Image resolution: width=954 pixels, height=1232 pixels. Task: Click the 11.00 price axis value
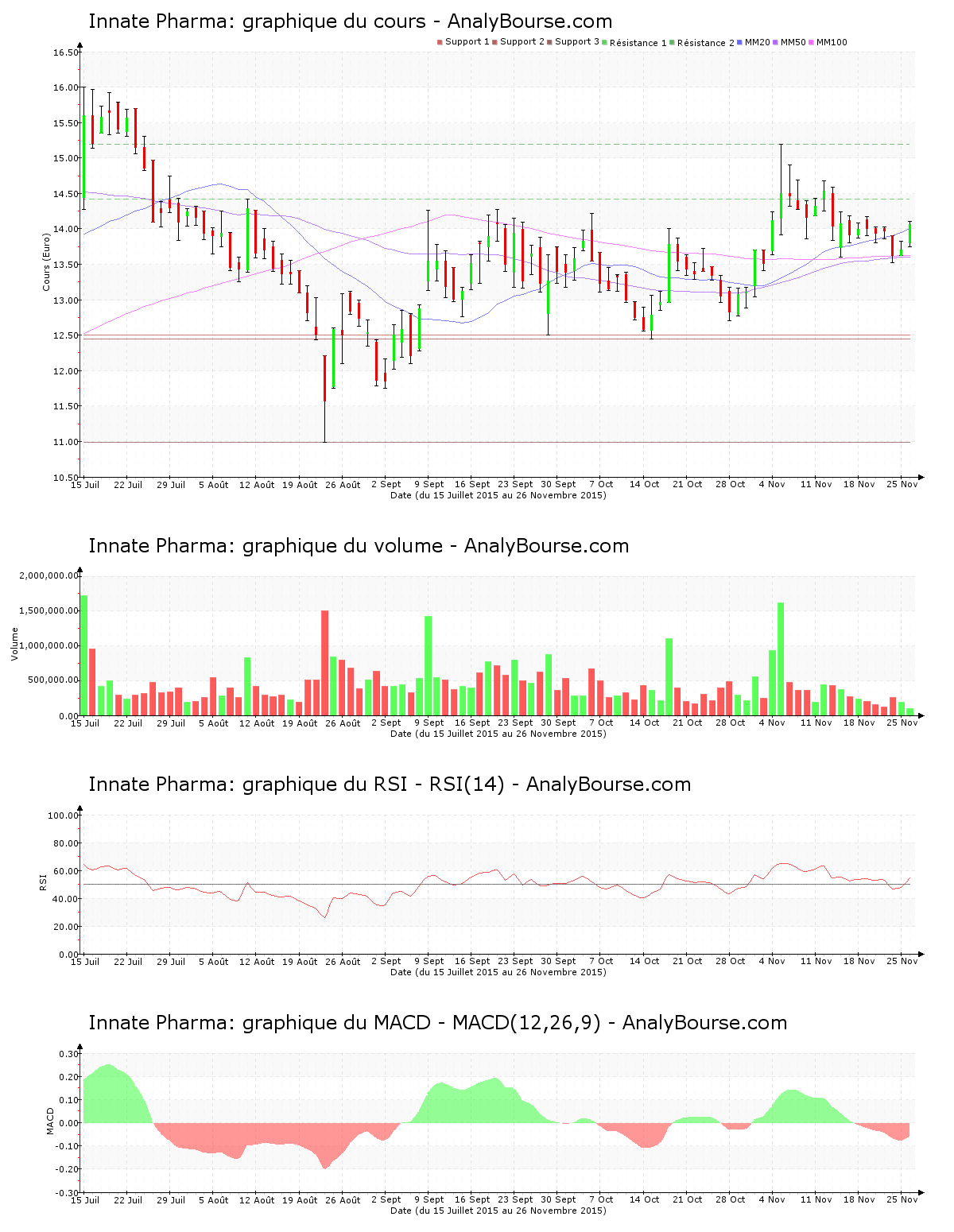(66, 442)
